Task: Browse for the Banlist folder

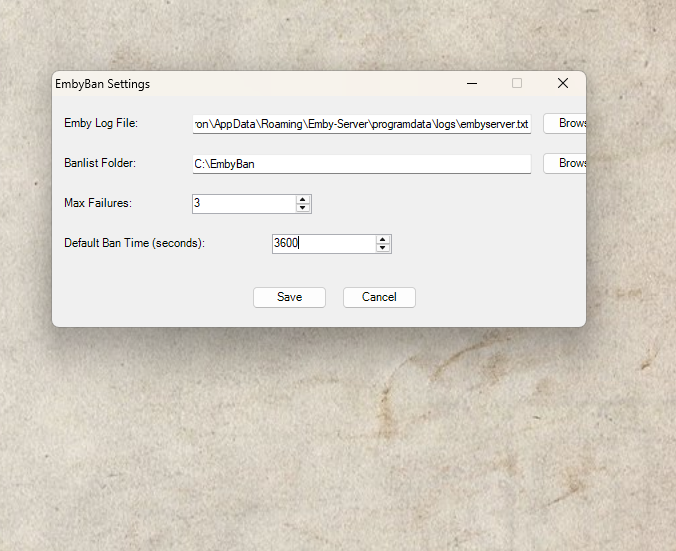Action: tap(565, 163)
